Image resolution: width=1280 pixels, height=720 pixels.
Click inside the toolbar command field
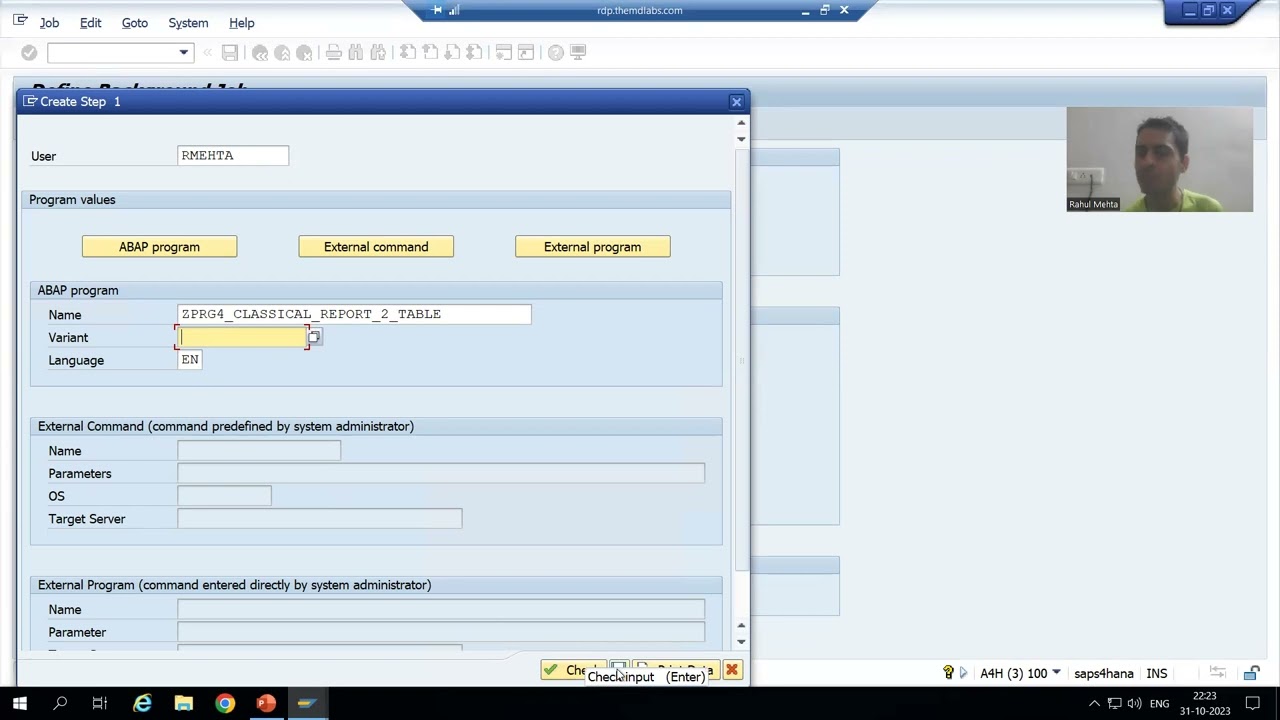(x=112, y=52)
